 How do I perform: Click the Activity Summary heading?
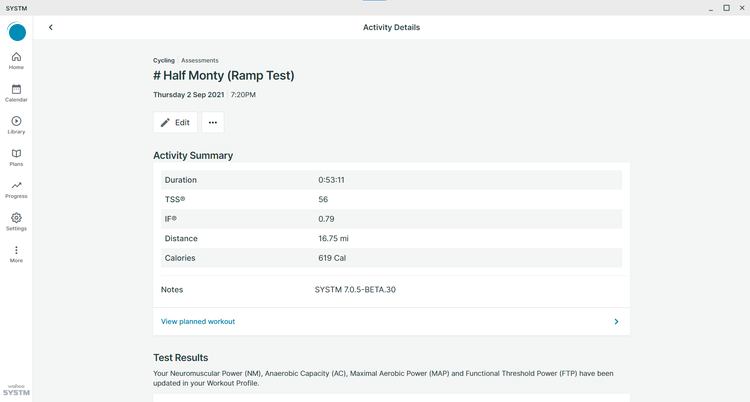pyautogui.click(x=193, y=156)
